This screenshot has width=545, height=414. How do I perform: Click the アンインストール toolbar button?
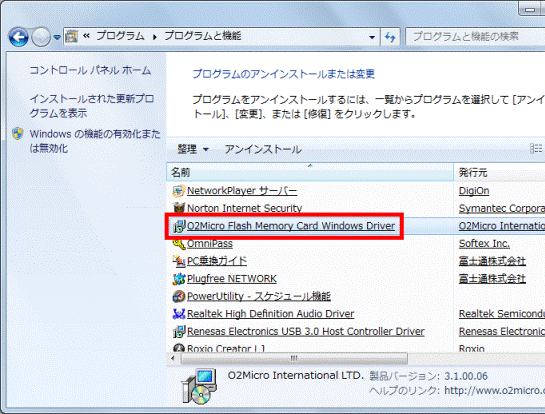tap(263, 149)
